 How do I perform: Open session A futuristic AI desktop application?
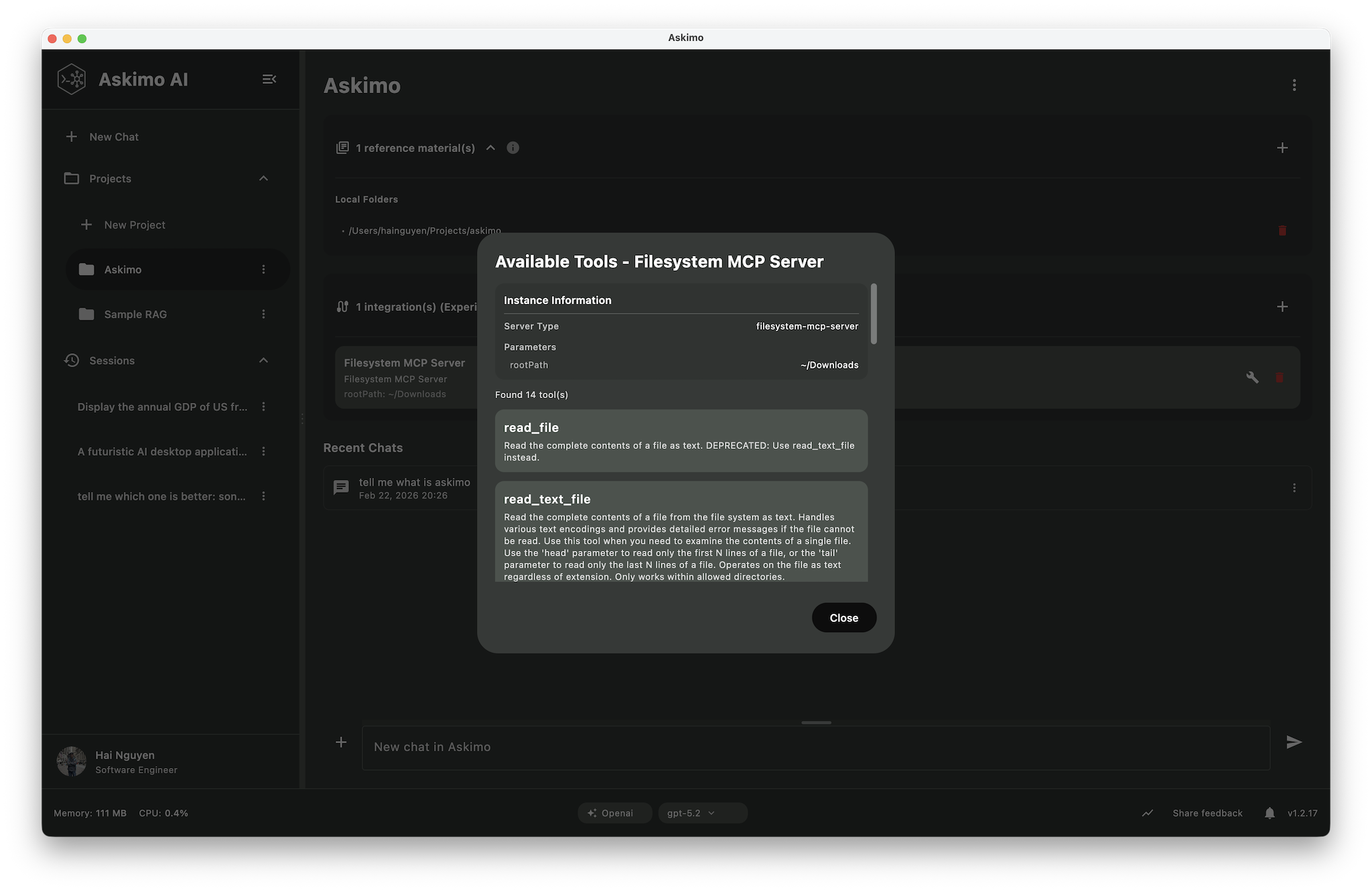point(162,452)
